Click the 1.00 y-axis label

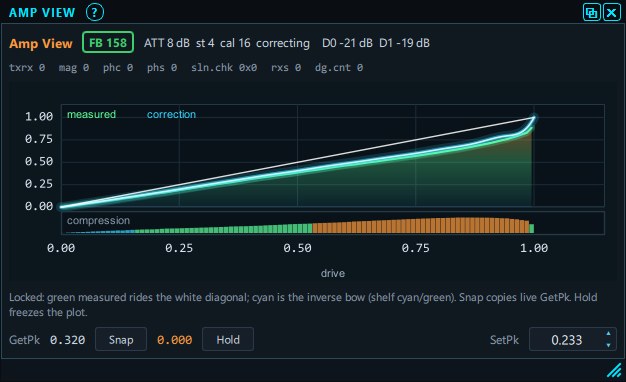tap(39, 117)
